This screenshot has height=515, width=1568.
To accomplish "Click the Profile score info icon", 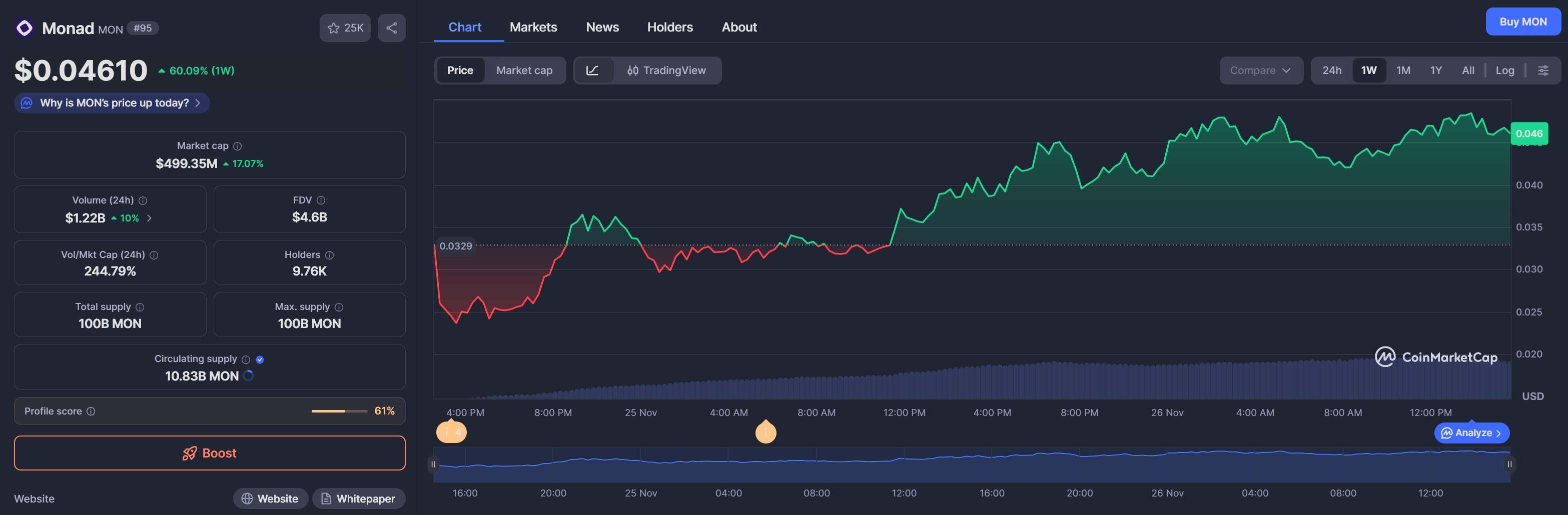I will click(91, 411).
